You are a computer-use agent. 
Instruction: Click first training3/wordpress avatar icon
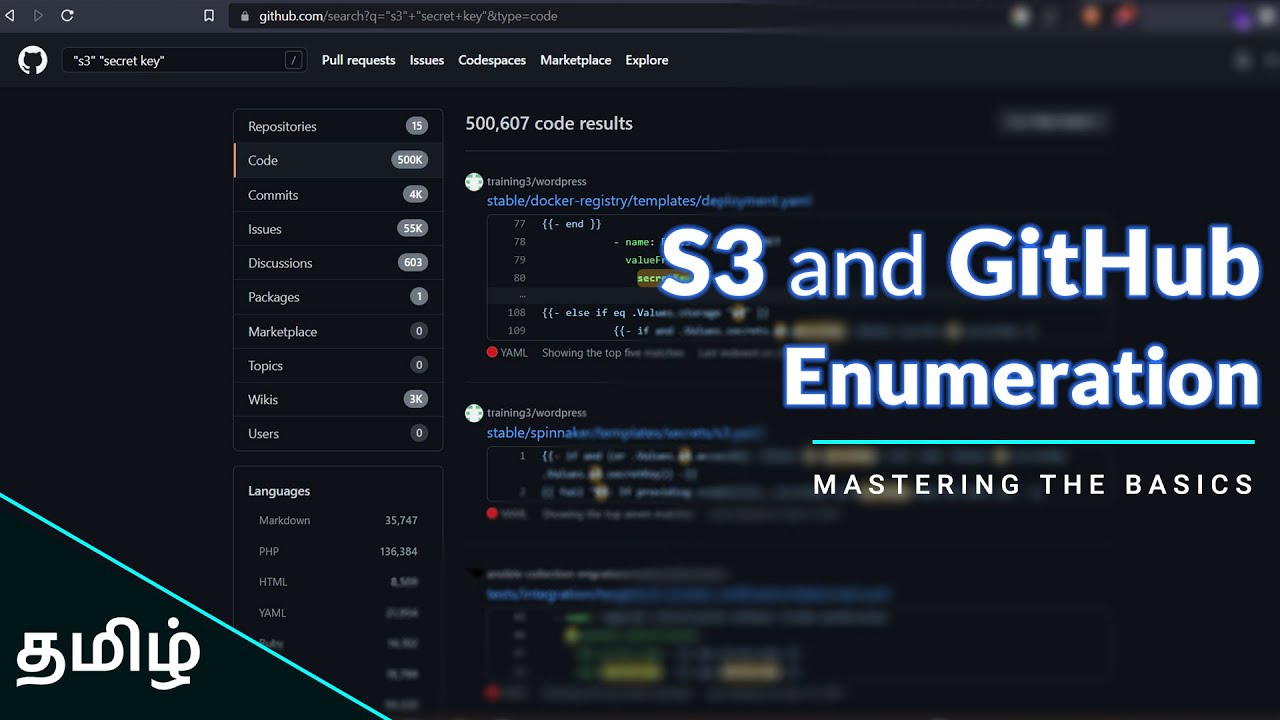(474, 182)
